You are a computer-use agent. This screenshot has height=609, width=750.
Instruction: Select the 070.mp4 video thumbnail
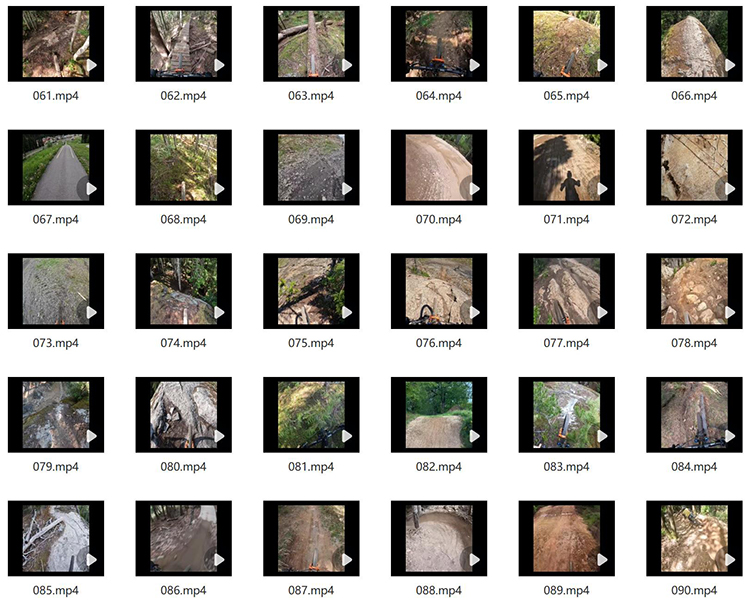coord(439,167)
